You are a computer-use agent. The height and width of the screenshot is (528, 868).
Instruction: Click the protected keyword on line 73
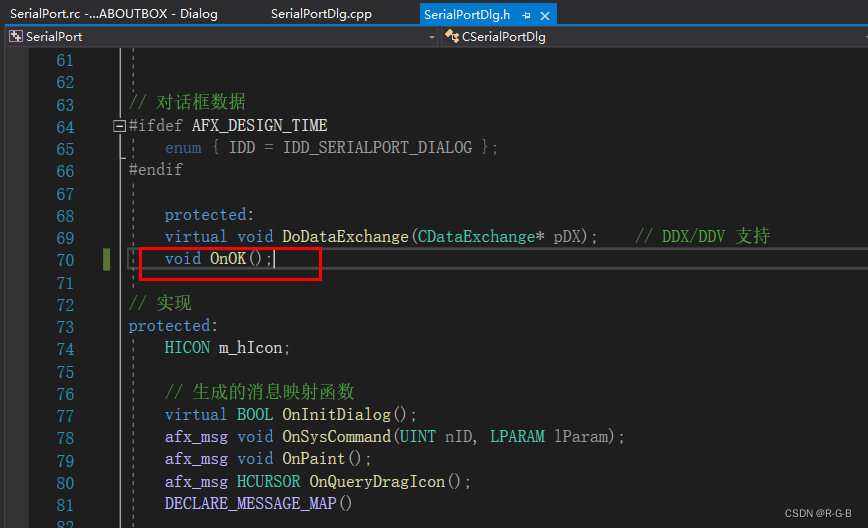click(169, 325)
